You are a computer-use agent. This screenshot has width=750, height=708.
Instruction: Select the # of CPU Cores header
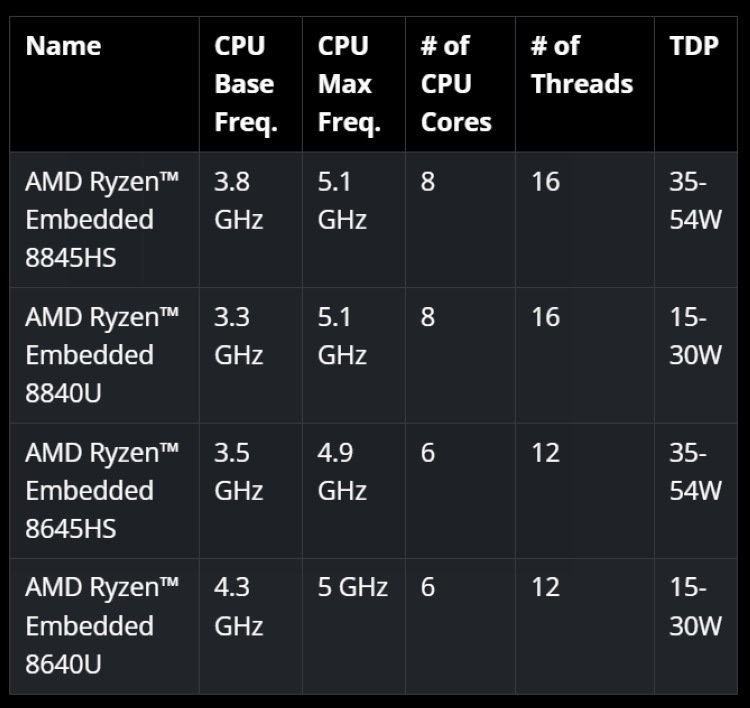[456, 84]
